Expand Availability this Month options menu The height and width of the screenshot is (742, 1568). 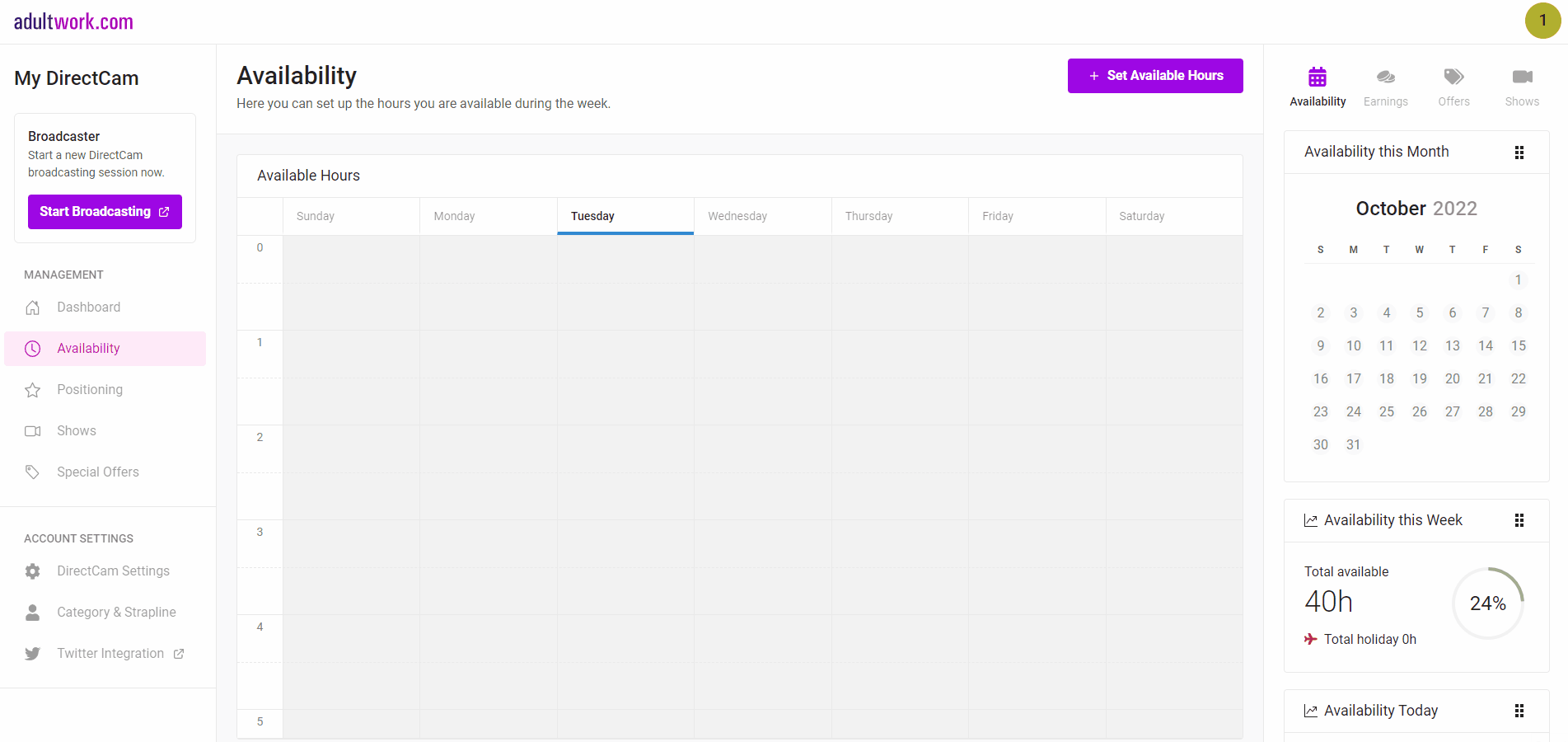(1519, 153)
